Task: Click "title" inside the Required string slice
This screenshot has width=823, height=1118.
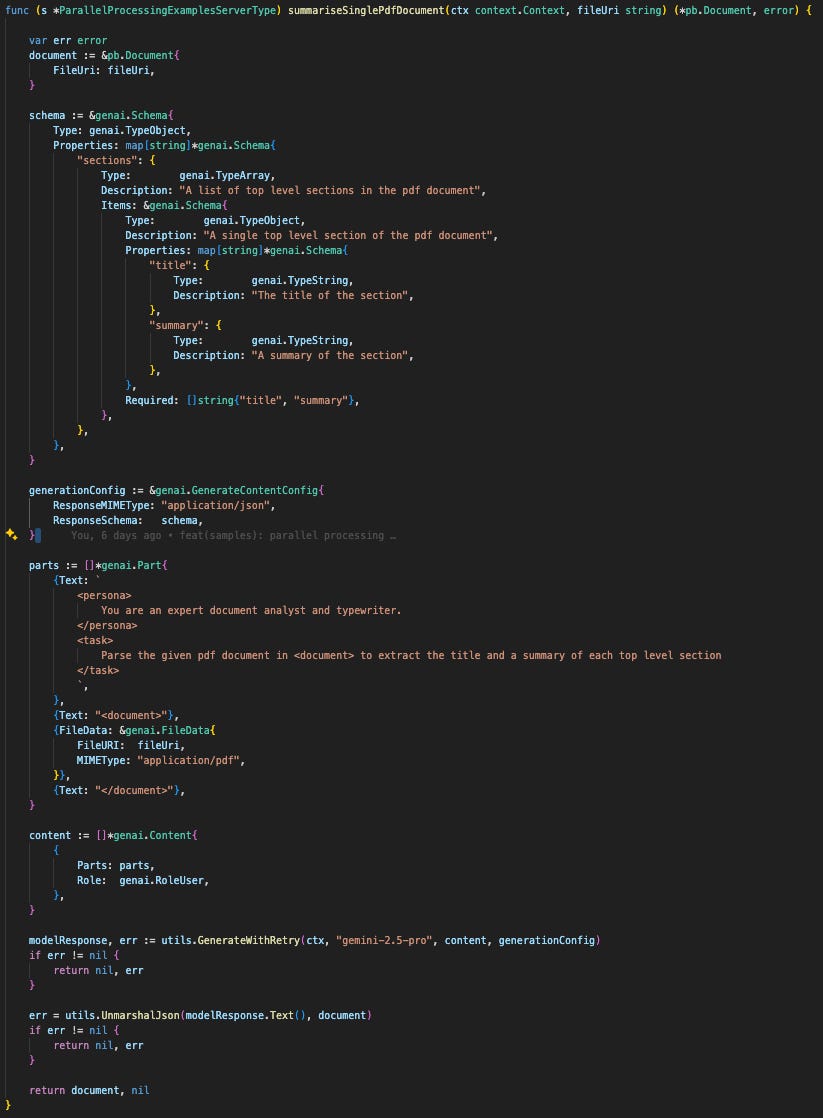Action: pyautogui.click(x=260, y=401)
